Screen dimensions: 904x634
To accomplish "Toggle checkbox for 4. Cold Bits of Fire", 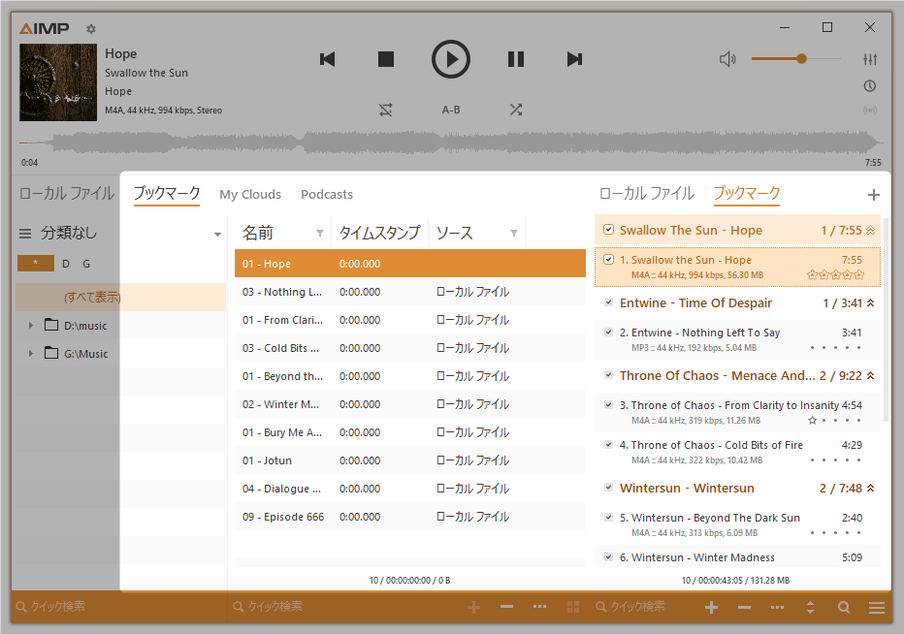I will (608, 444).
